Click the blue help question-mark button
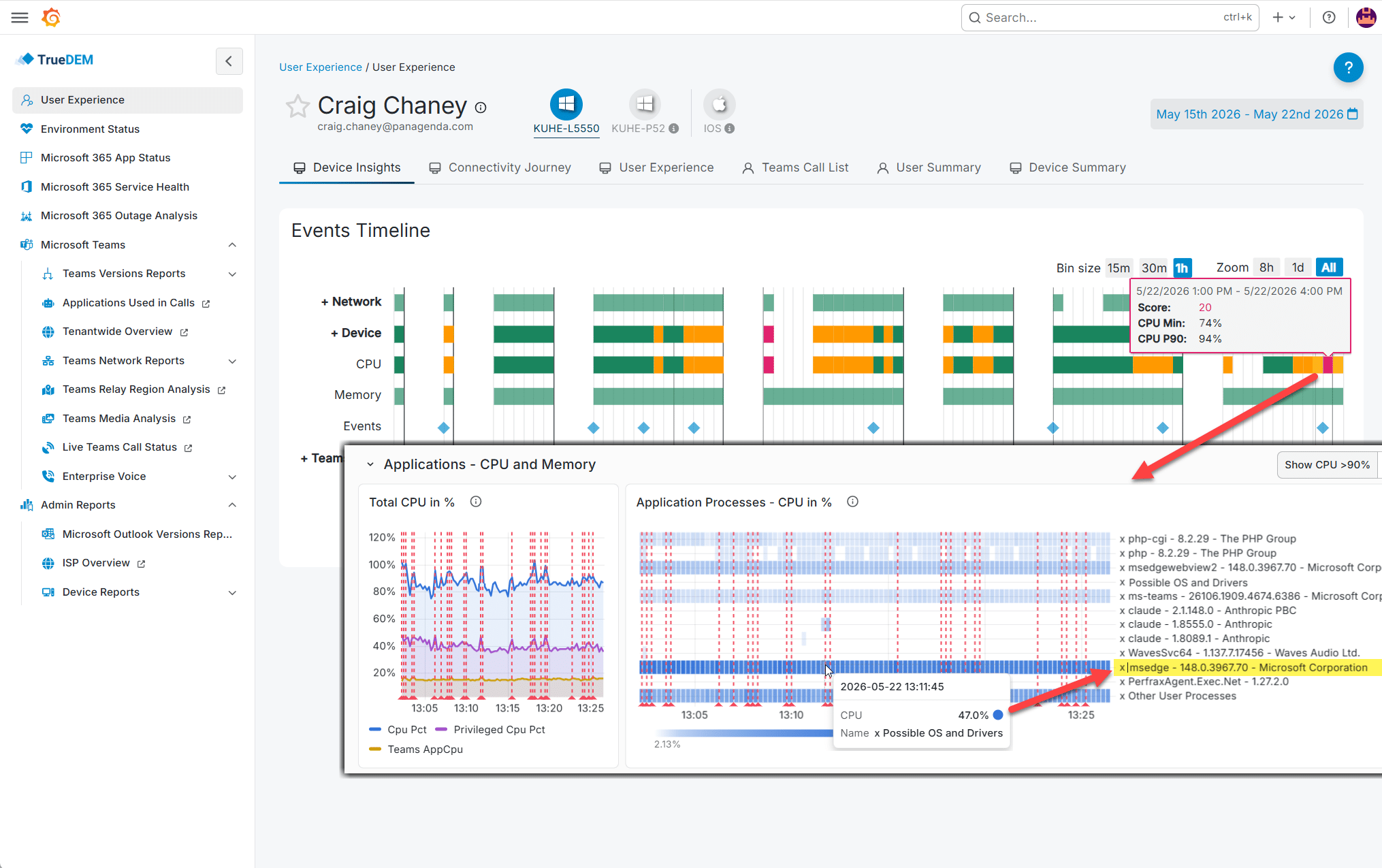This screenshot has width=1382, height=868. pos(1347,67)
